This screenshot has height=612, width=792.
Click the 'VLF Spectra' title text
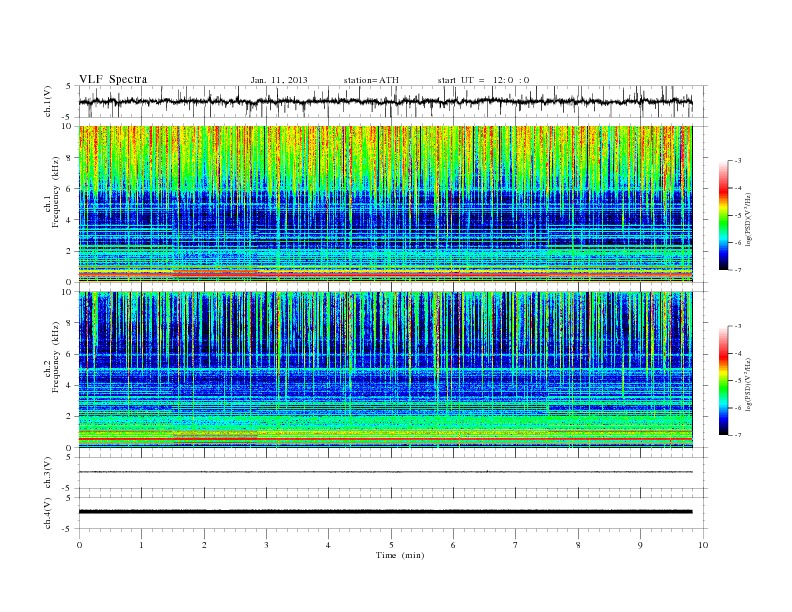113,79
